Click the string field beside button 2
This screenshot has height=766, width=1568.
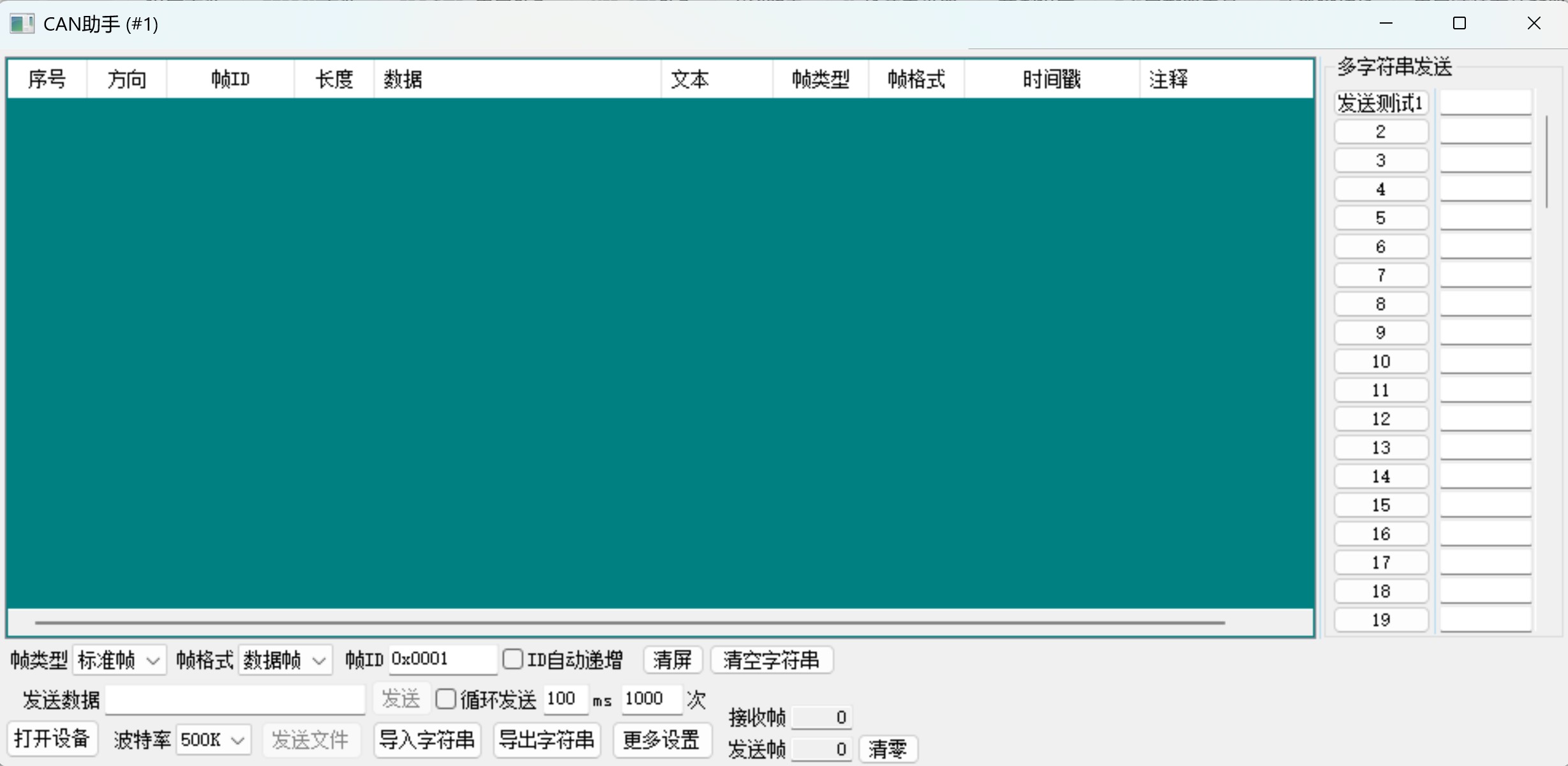(1486, 131)
